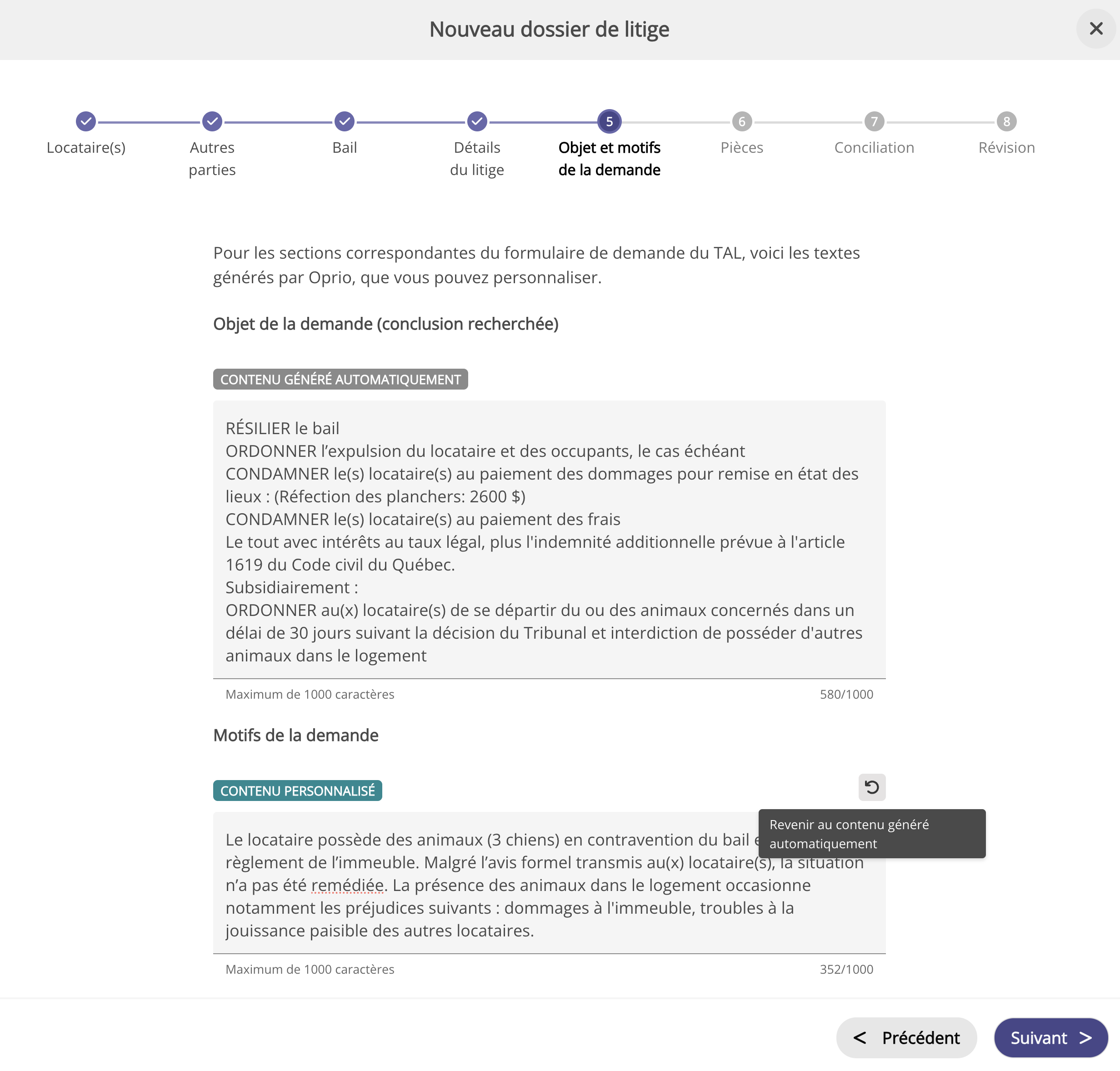This screenshot has width=1120, height=1071.
Task: Click the Locataire(s) step checkmark circle
Action: tap(85, 121)
